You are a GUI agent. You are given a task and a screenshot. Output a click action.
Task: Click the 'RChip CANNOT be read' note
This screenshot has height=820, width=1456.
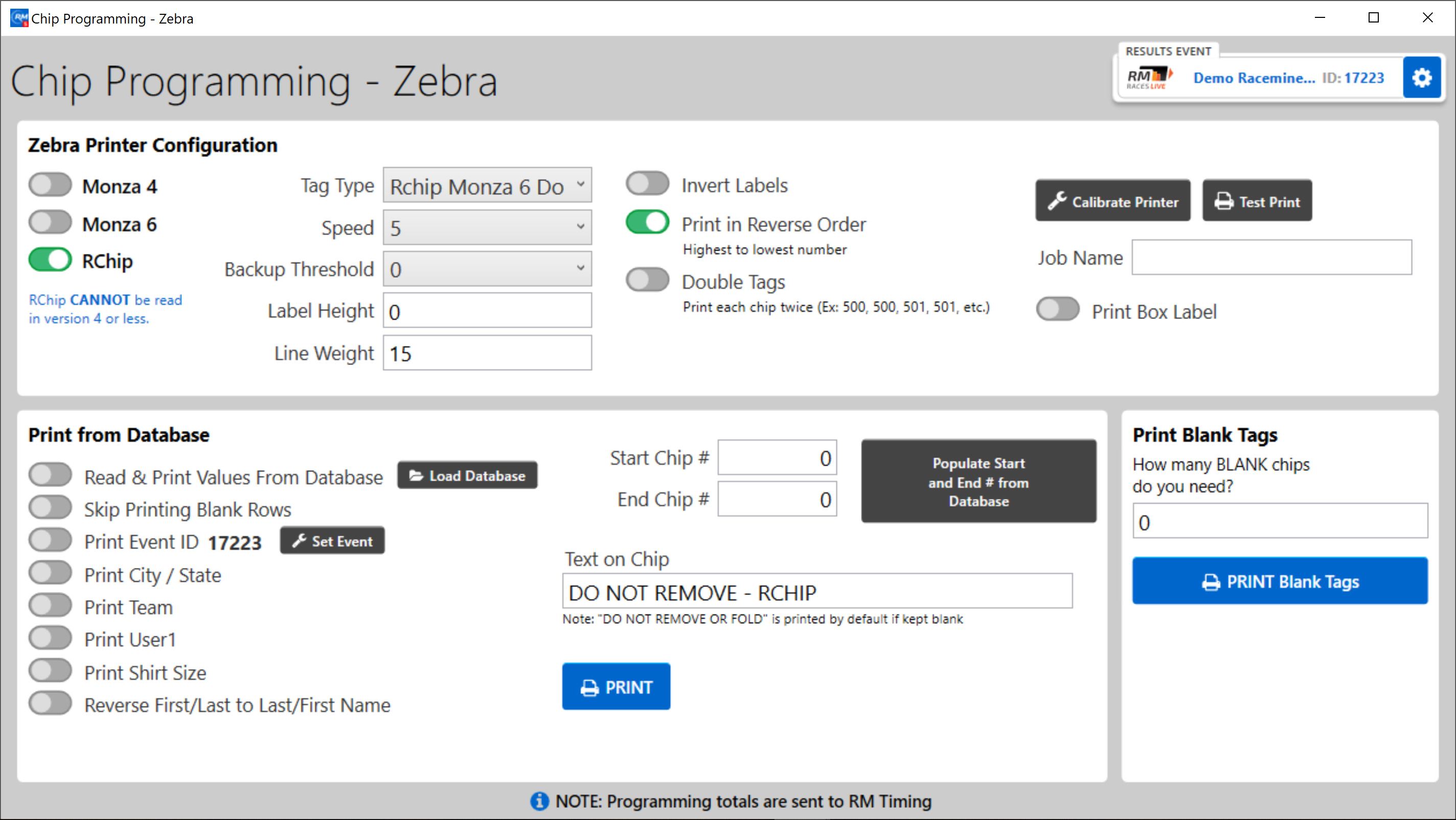click(x=106, y=309)
